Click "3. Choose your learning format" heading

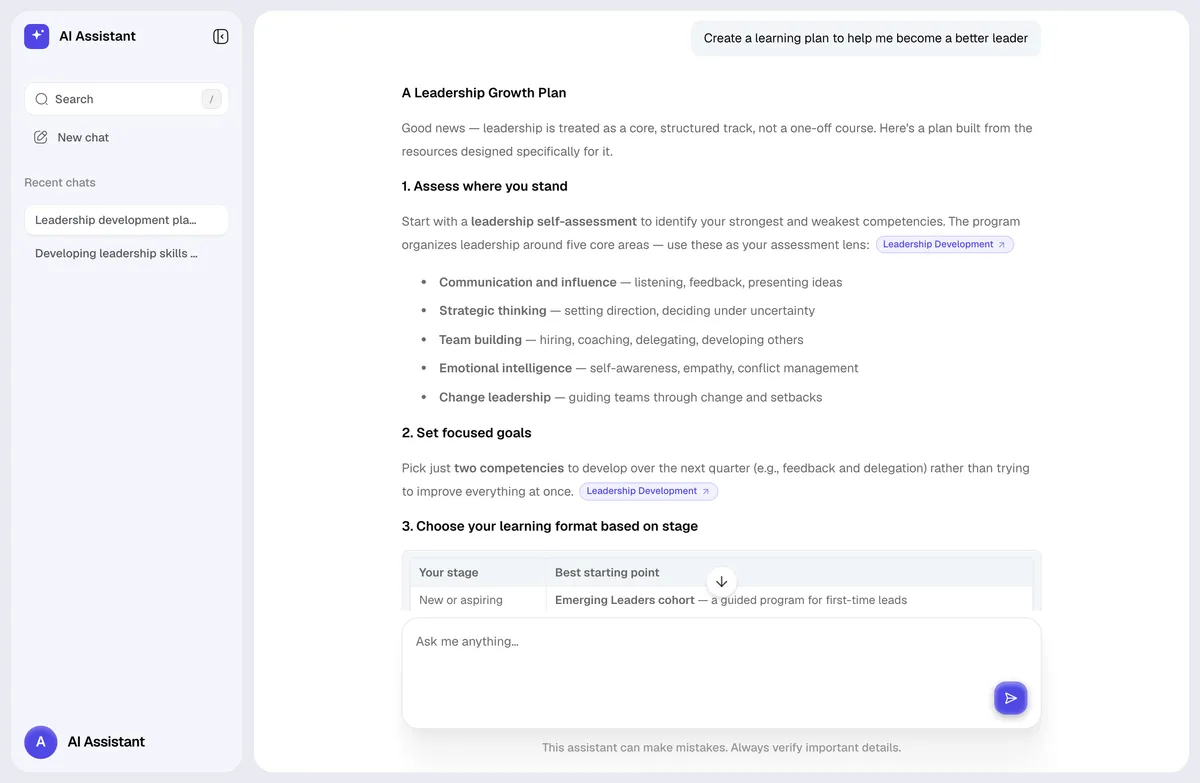point(550,526)
